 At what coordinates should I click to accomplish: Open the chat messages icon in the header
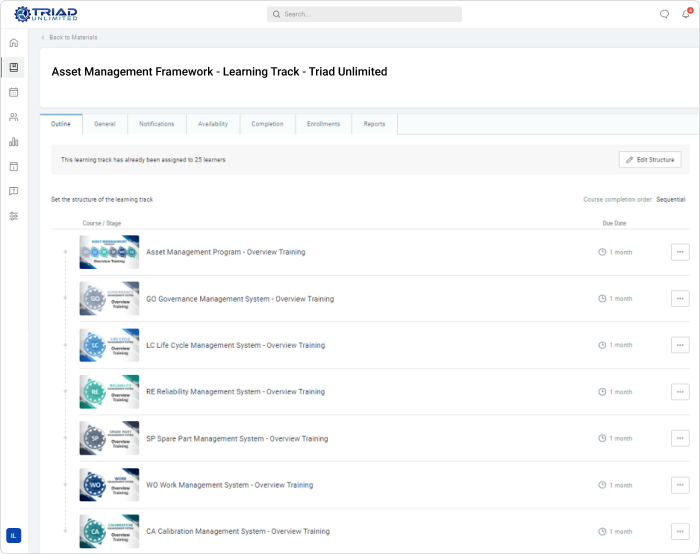click(x=664, y=14)
